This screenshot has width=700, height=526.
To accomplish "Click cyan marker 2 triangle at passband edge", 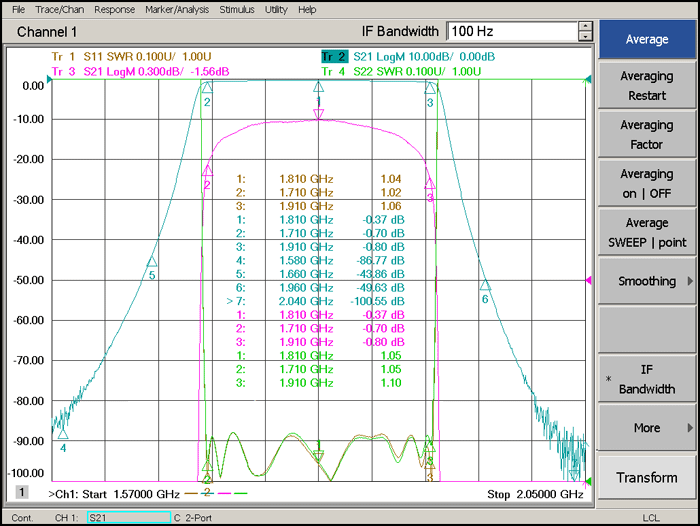I will (207, 88).
